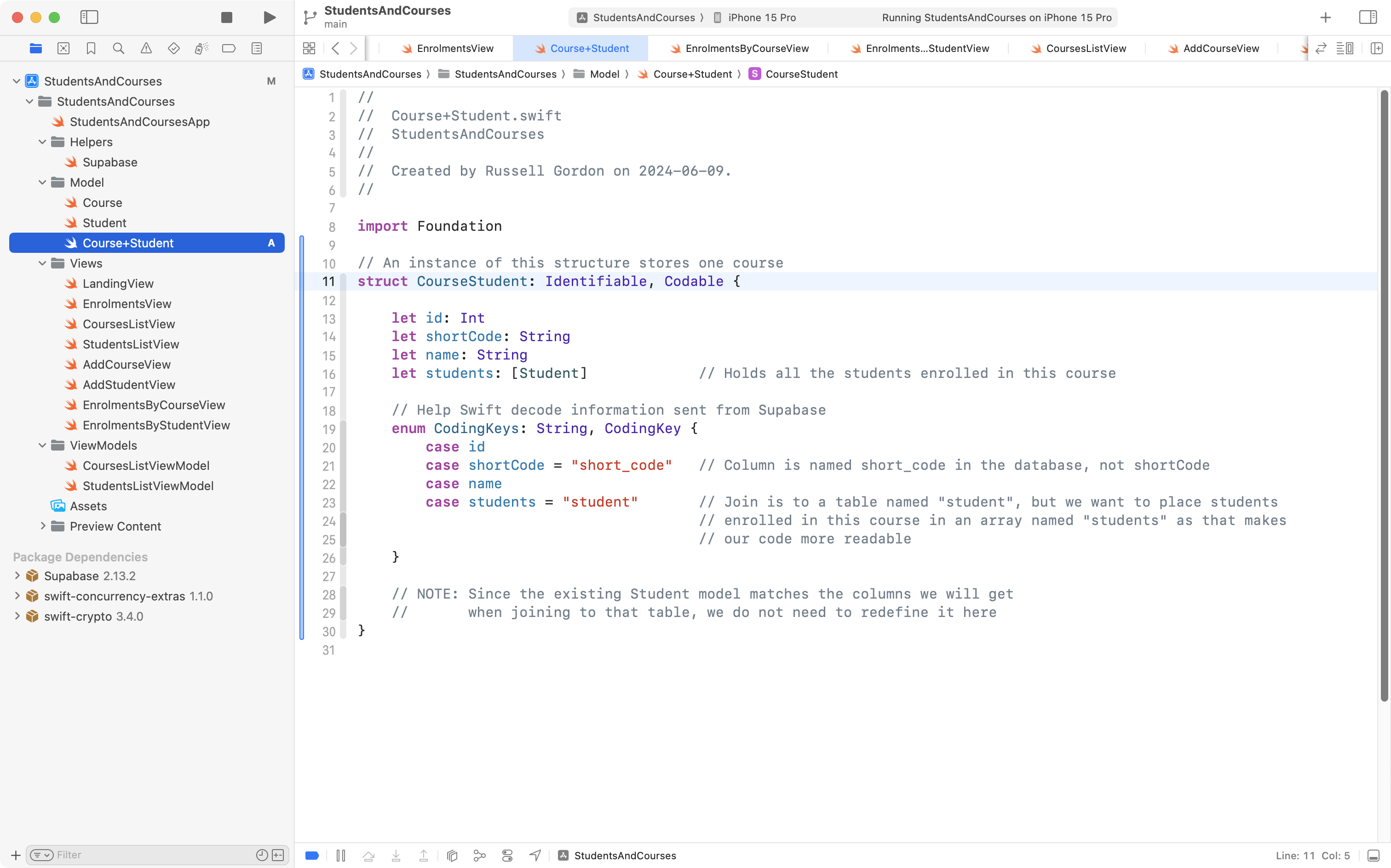This screenshot has height=868, width=1391.
Task: Open the Breakpoint navigator
Action: [229, 48]
